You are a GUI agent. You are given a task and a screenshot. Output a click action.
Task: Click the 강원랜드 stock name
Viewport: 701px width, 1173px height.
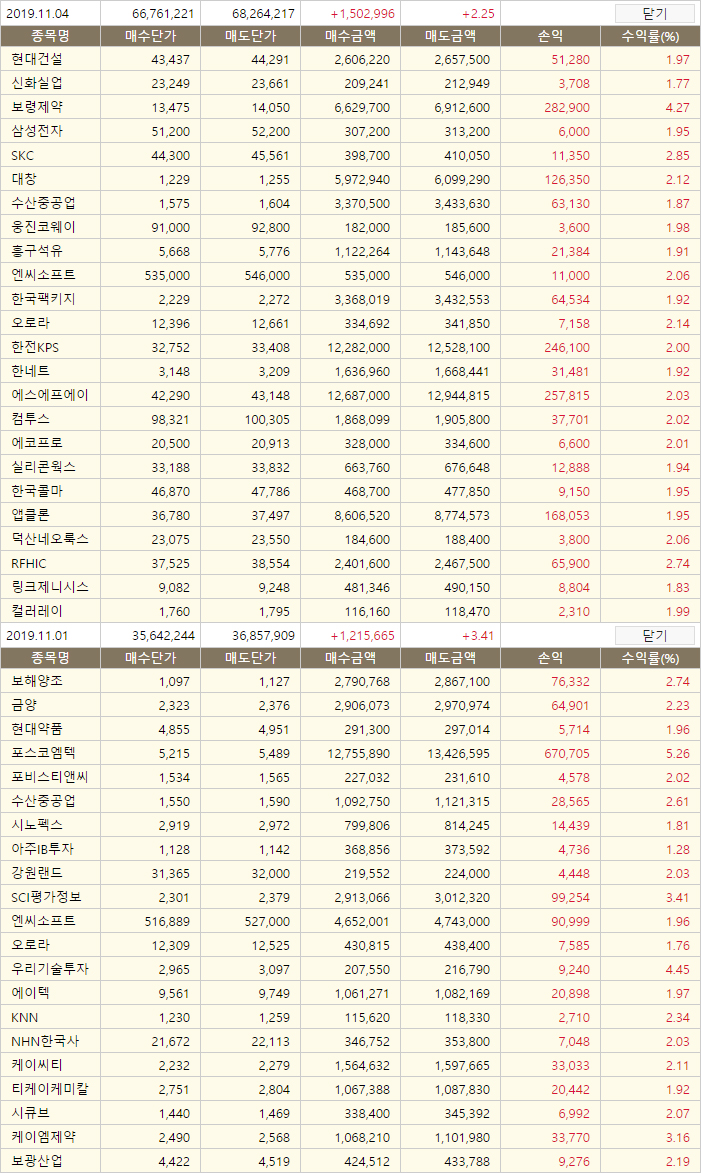click(x=37, y=873)
